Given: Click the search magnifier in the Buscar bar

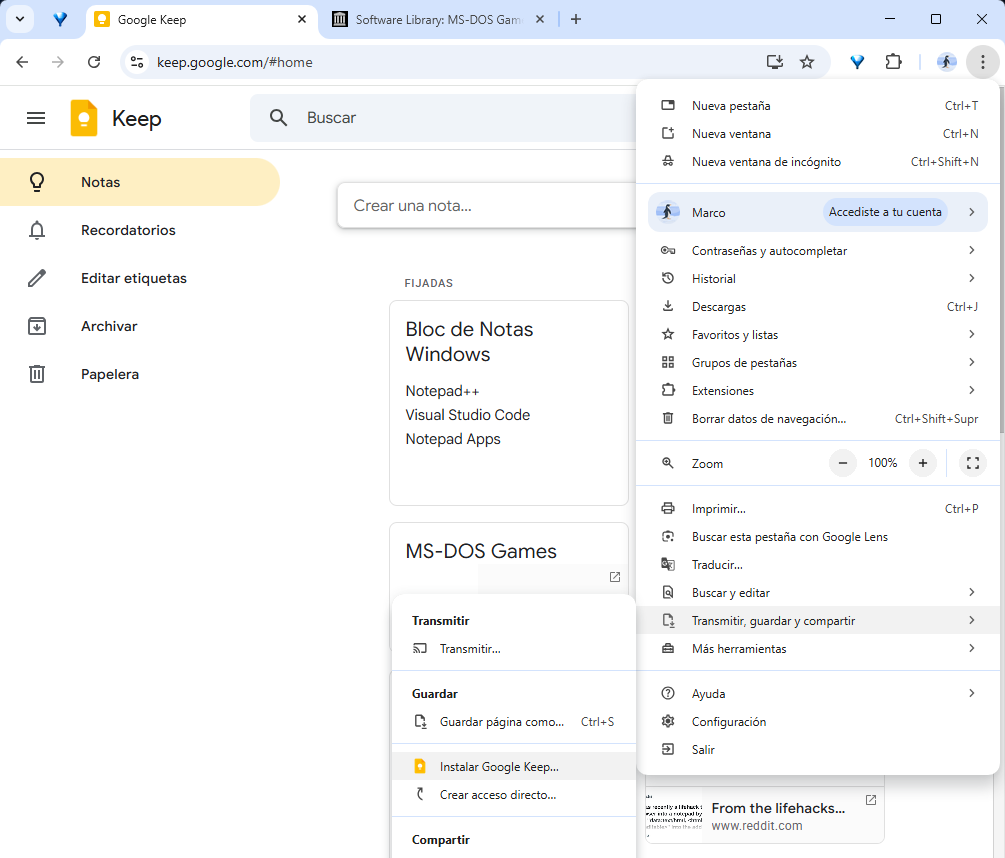Looking at the screenshot, I should [x=278, y=118].
